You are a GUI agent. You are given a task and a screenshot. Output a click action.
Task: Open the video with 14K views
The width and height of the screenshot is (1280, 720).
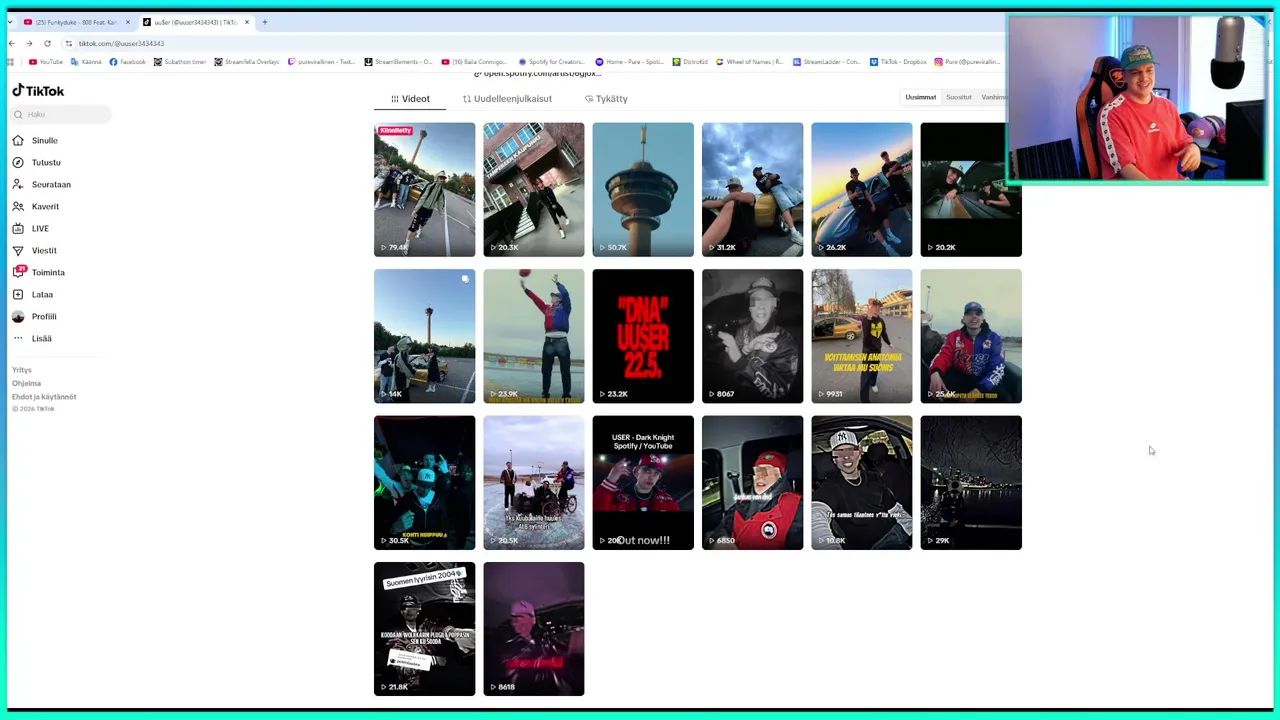(x=425, y=336)
